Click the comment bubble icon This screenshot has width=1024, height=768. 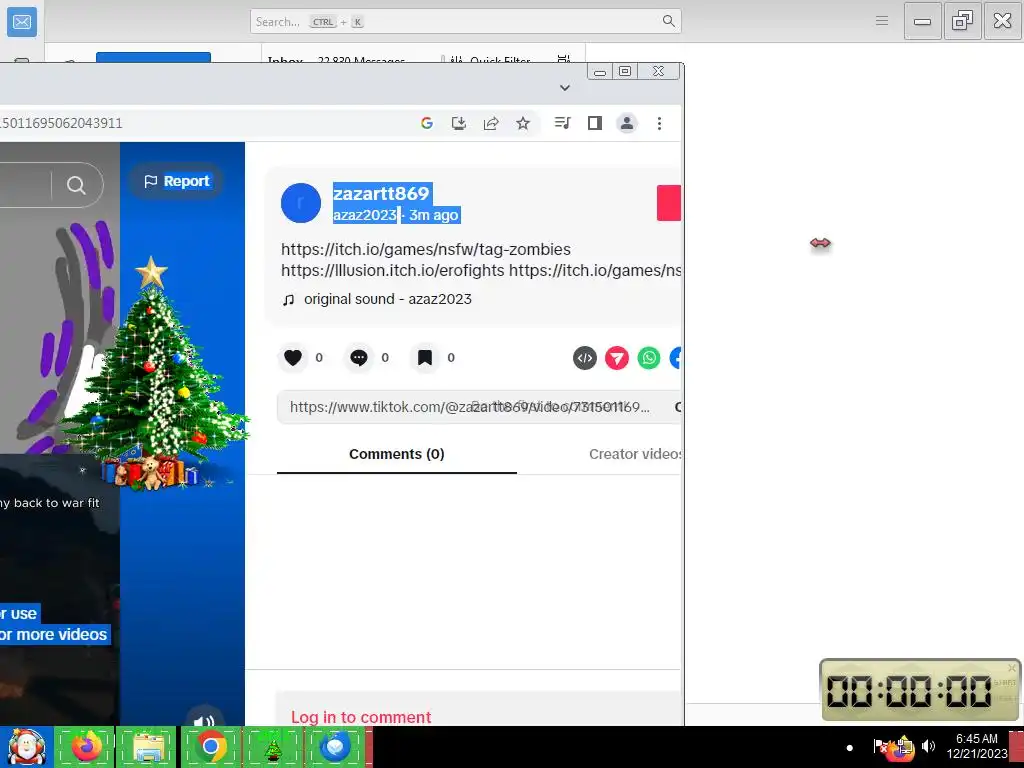[x=359, y=357]
